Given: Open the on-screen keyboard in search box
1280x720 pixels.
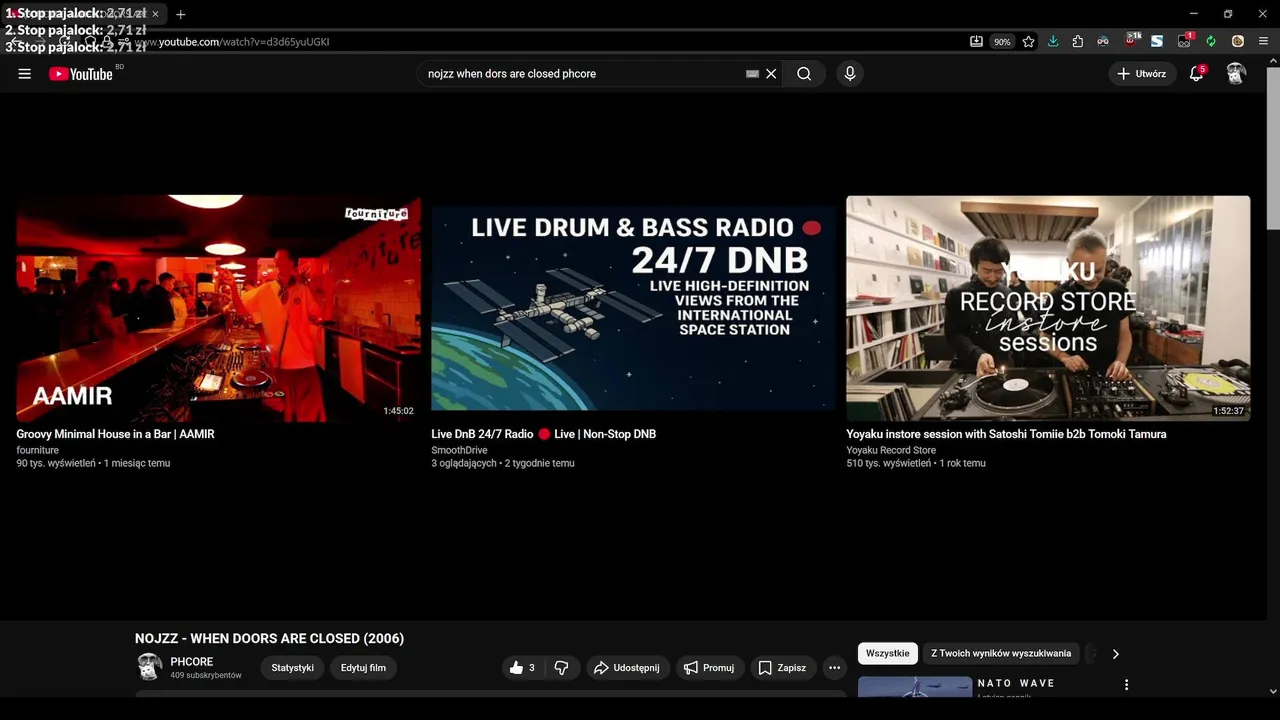Looking at the screenshot, I should coord(752,74).
